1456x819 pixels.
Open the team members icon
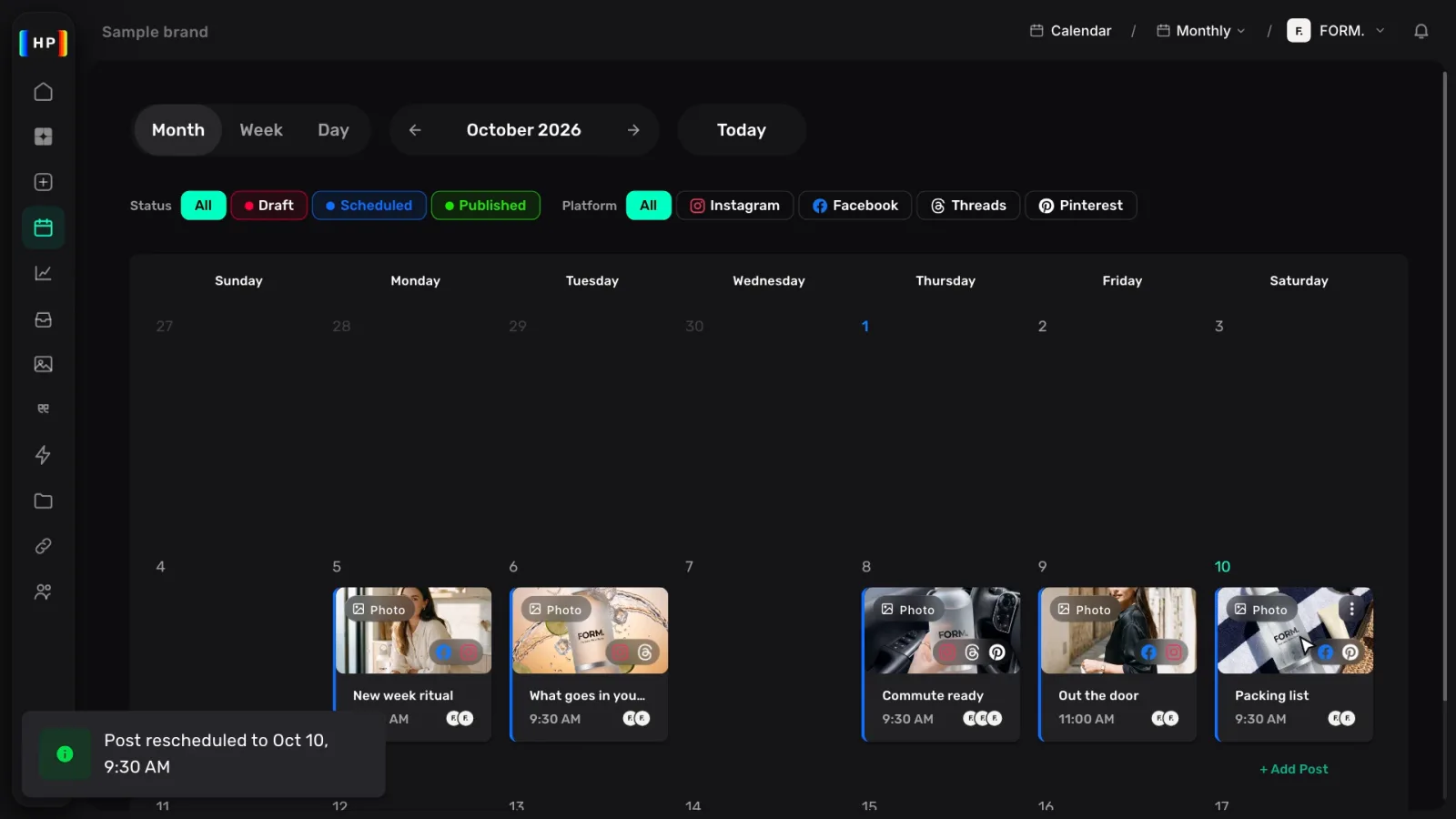(43, 591)
